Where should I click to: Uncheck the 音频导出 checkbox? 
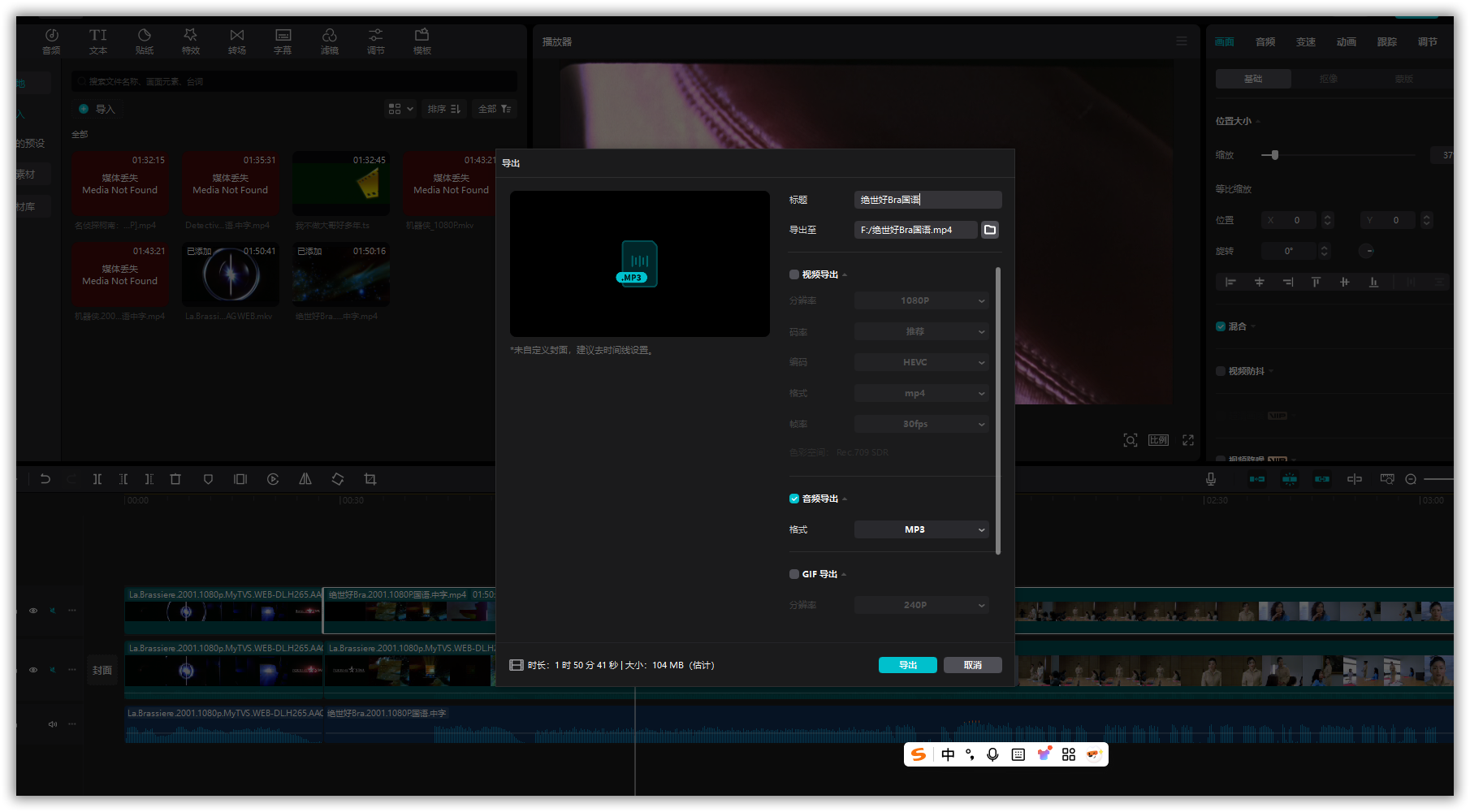pyautogui.click(x=794, y=499)
